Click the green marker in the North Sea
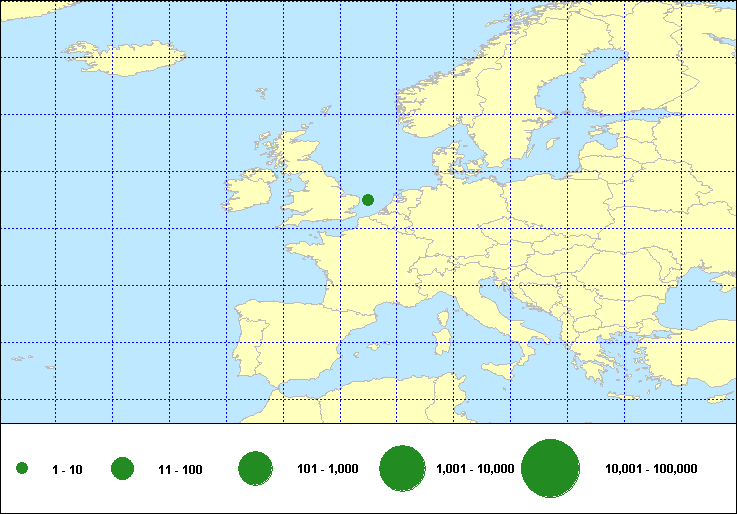 [x=367, y=200]
